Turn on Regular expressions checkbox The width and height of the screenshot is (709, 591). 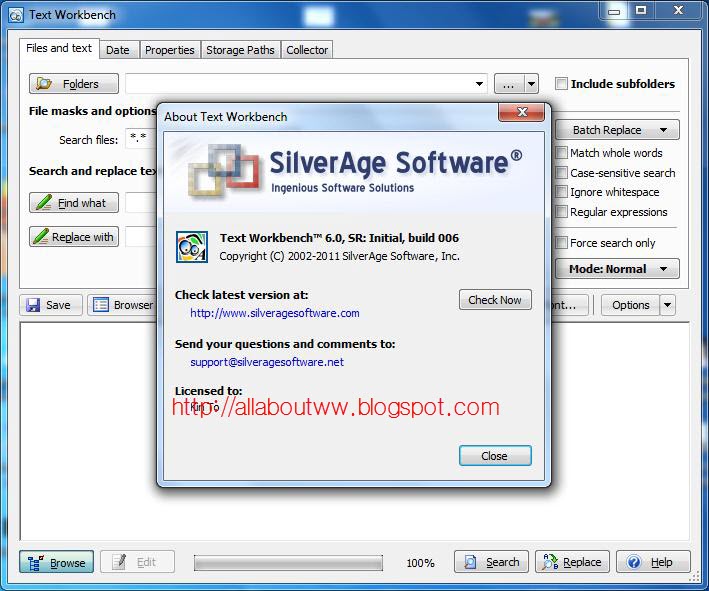pyautogui.click(x=561, y=212)
